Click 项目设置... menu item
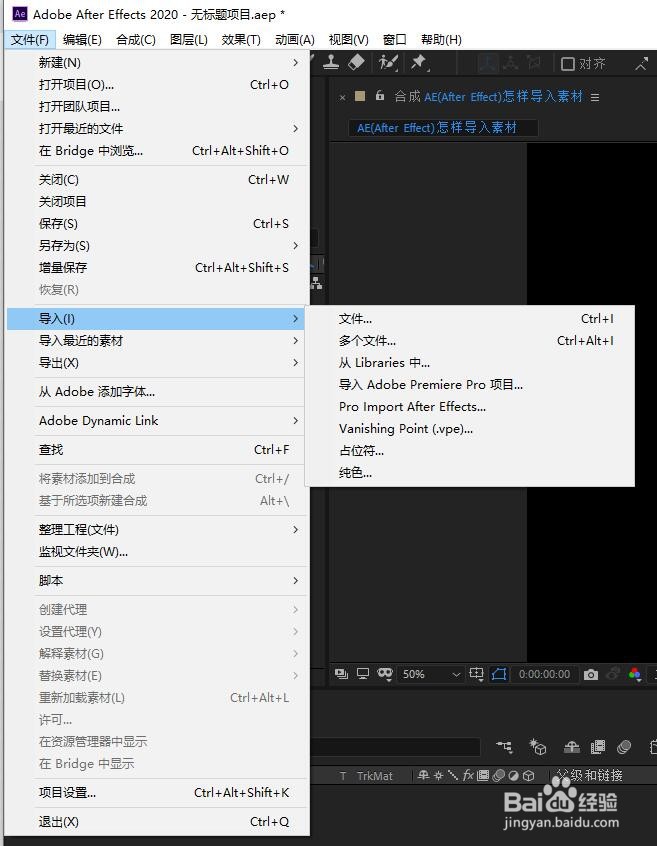Screen dimensions: 657x846 point(157,793)
